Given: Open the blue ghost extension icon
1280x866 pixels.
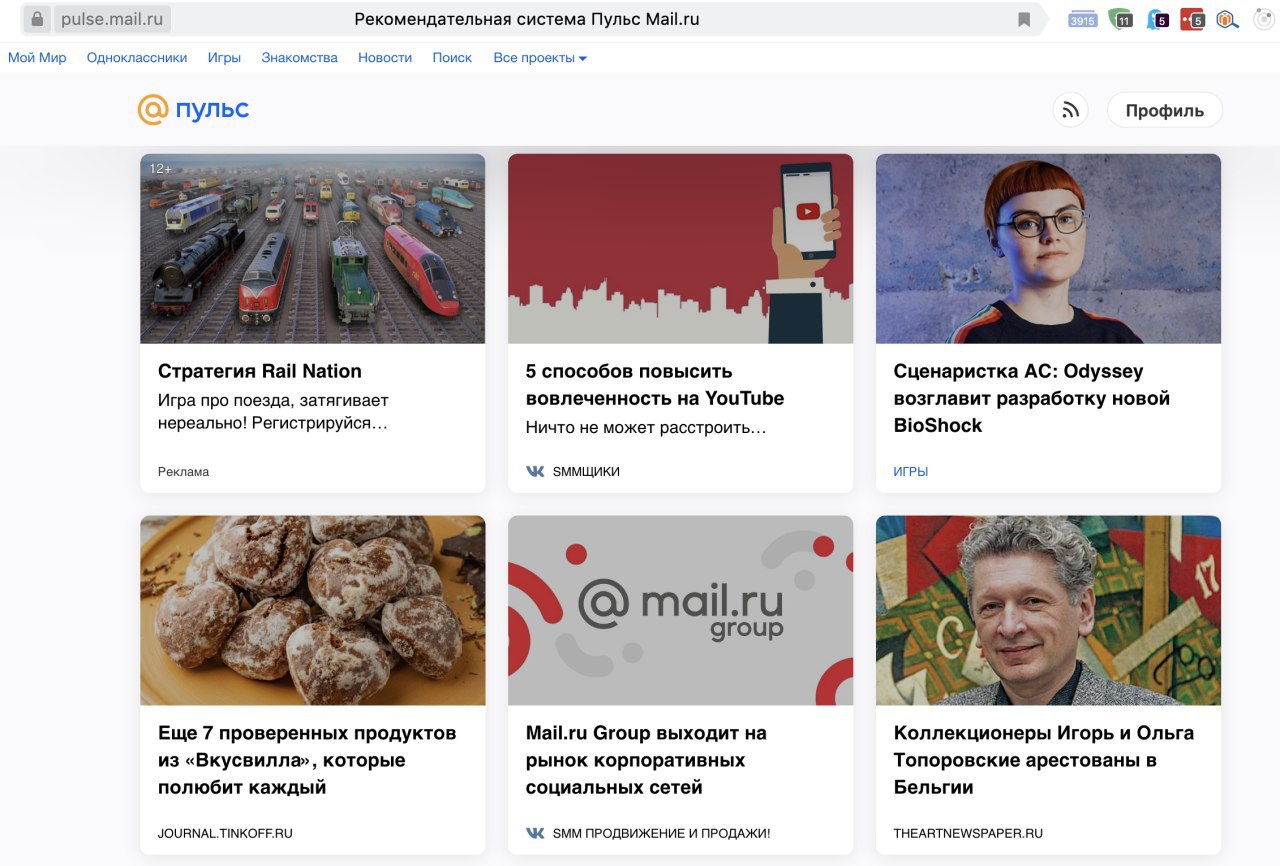Looking at the screenshot, I should [1157, 19].
